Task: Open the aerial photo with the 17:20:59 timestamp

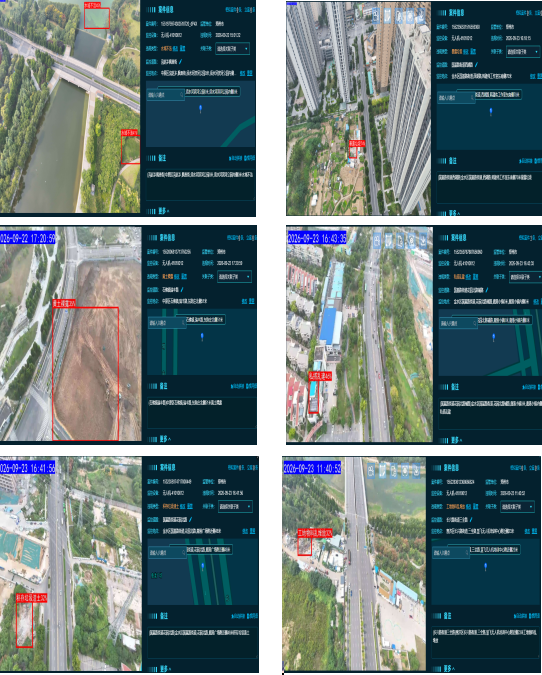Action: 71,334
